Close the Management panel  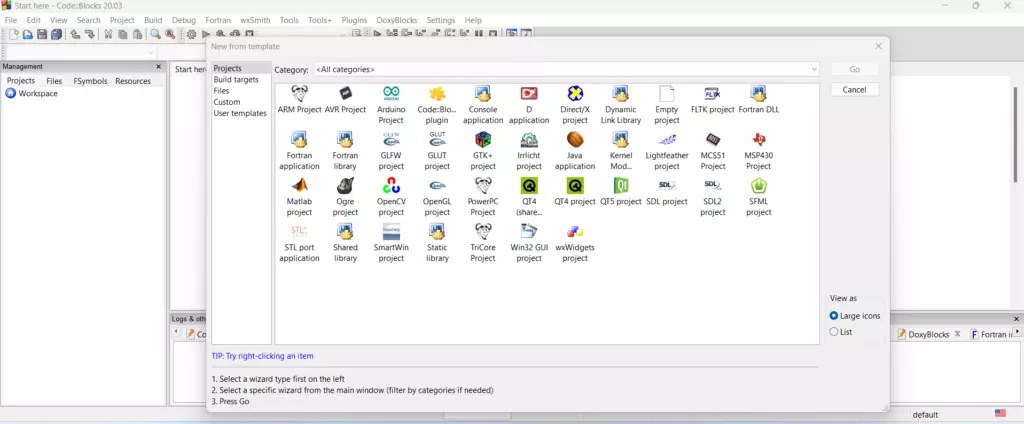[159, 67]
